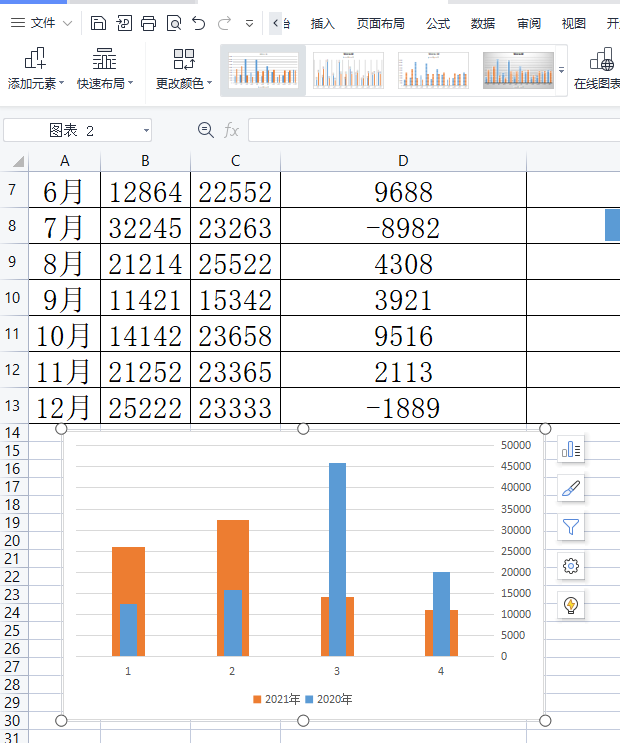Screen dimensions: 620x743
Task: Select row 13 header
Action: (12, 406)
